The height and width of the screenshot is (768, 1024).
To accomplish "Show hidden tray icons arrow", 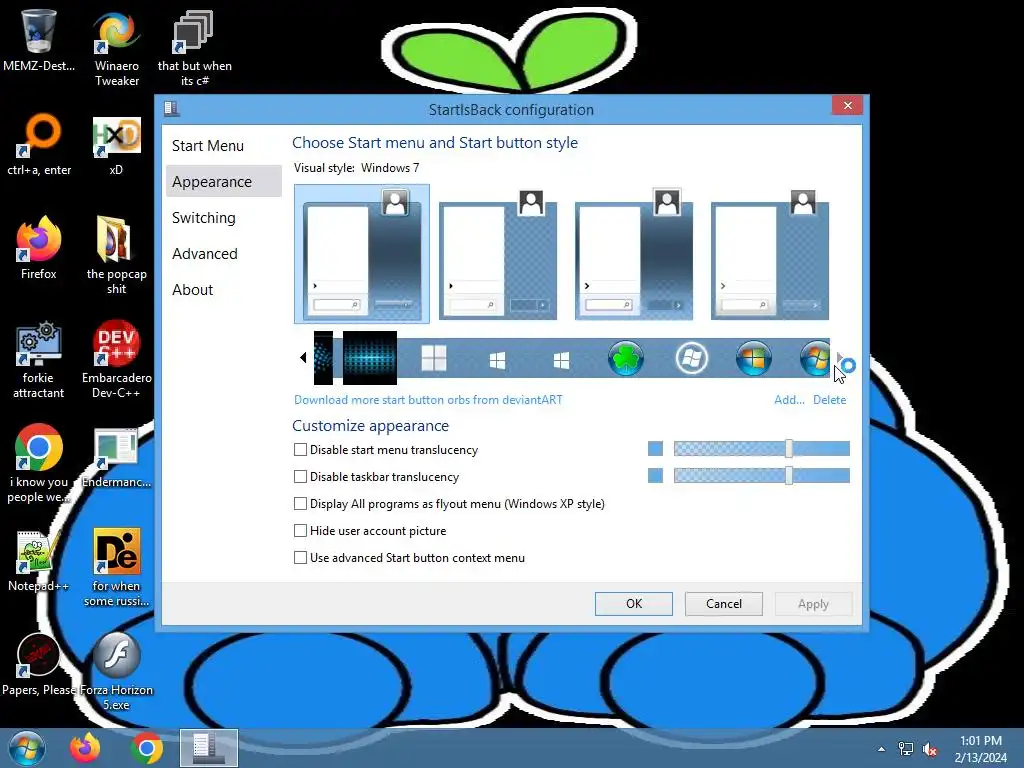I will [x=882, y=749].
